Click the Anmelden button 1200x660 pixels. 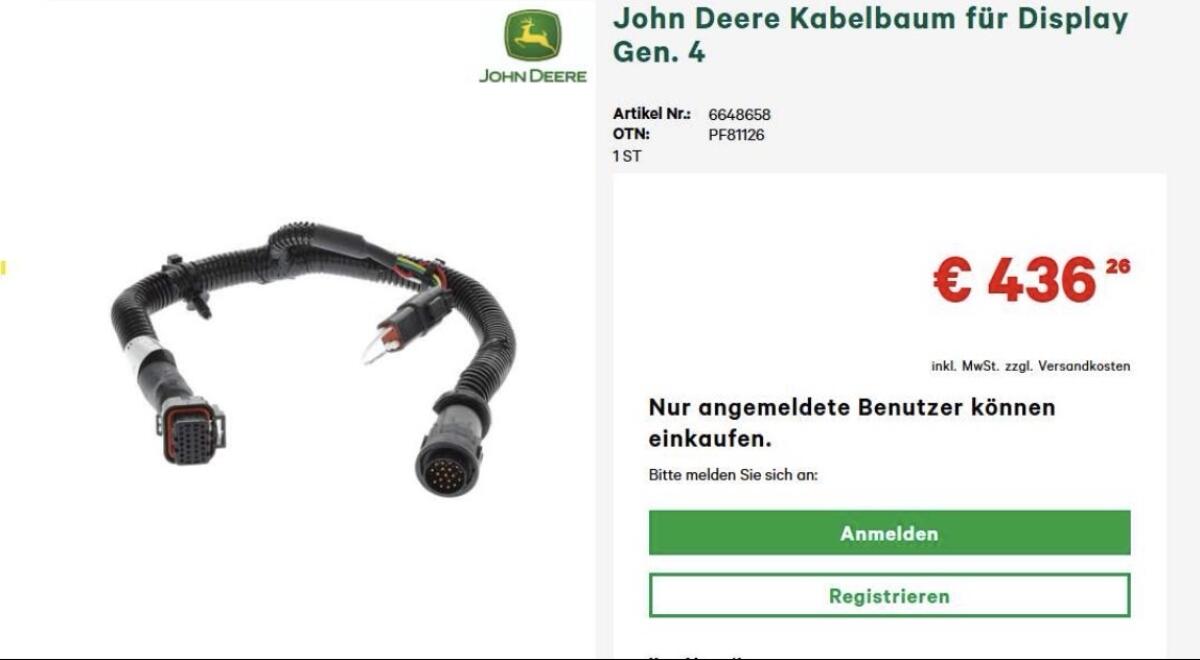[889, 533]
